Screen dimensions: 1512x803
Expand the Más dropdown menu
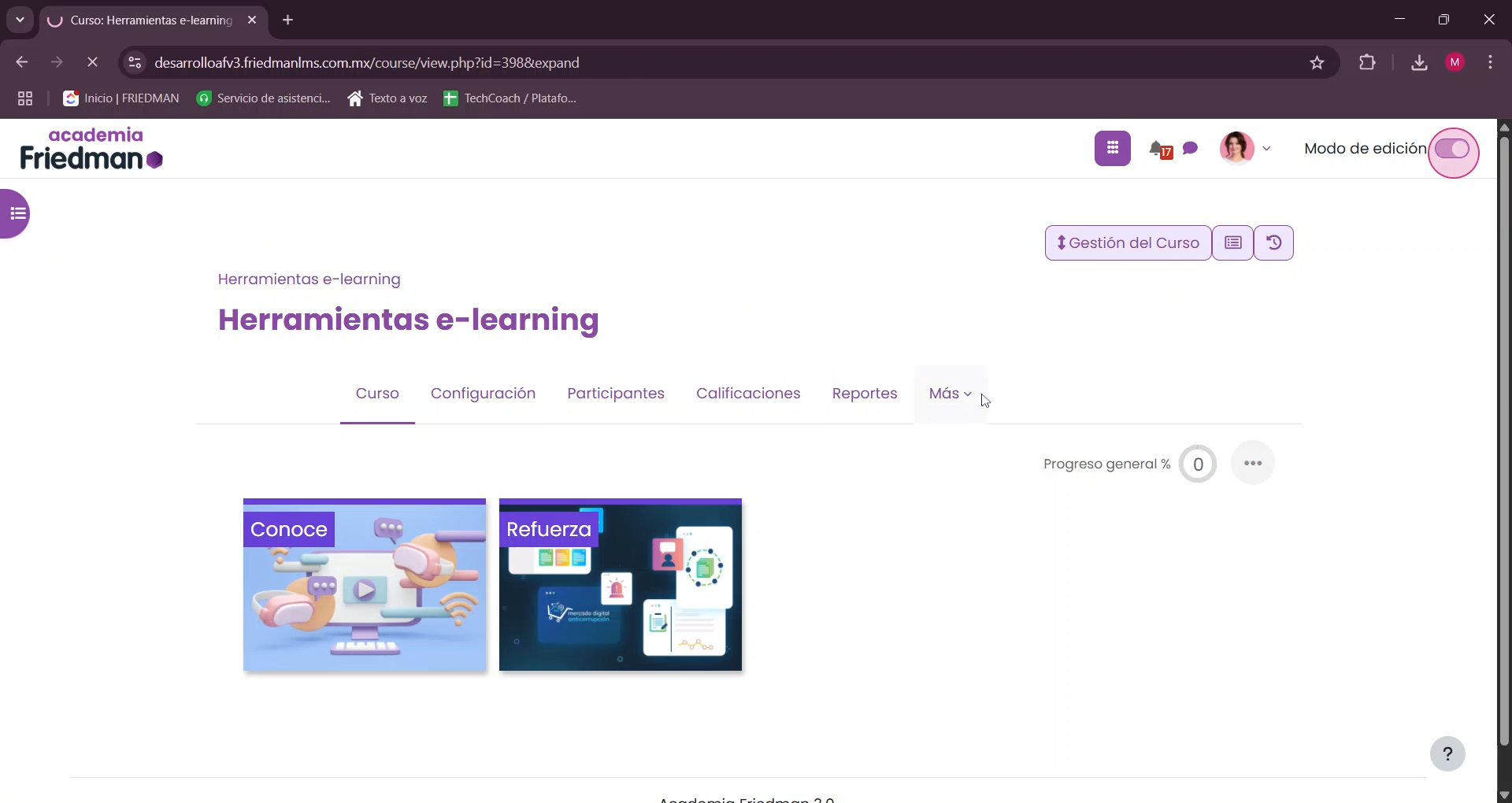pos(951,394)
